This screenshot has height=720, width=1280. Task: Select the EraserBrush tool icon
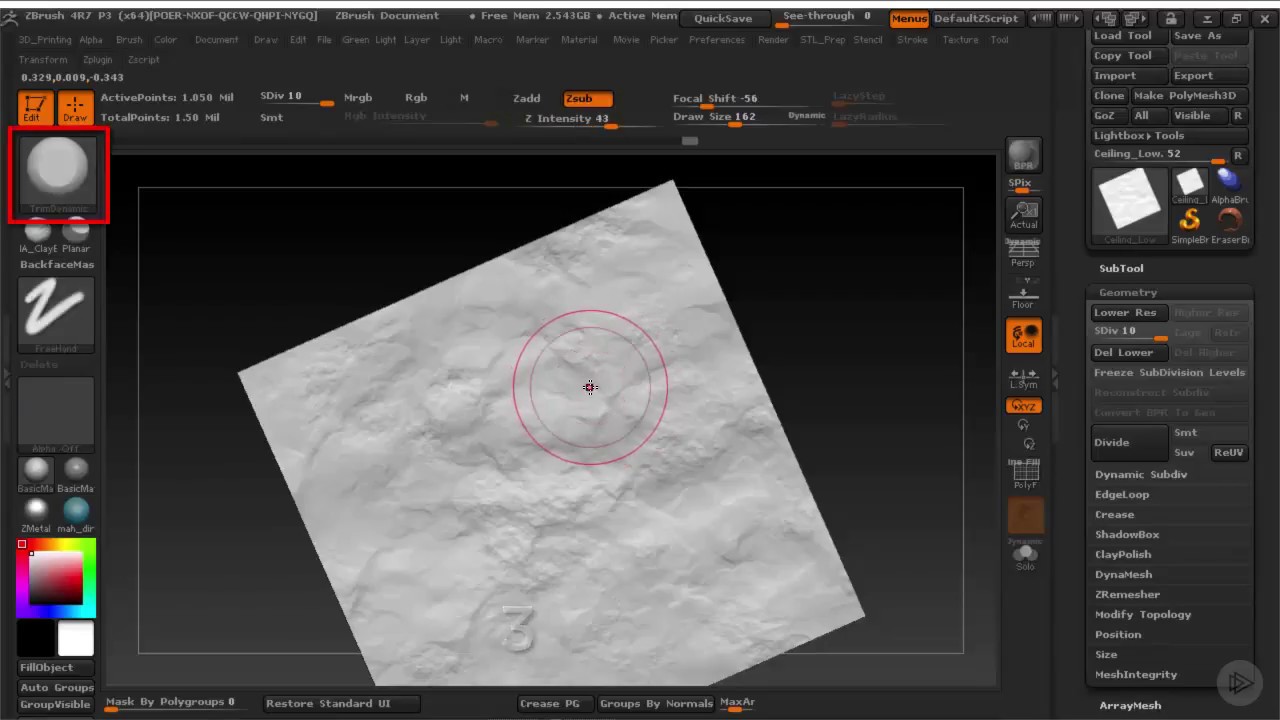point(1229,225)
